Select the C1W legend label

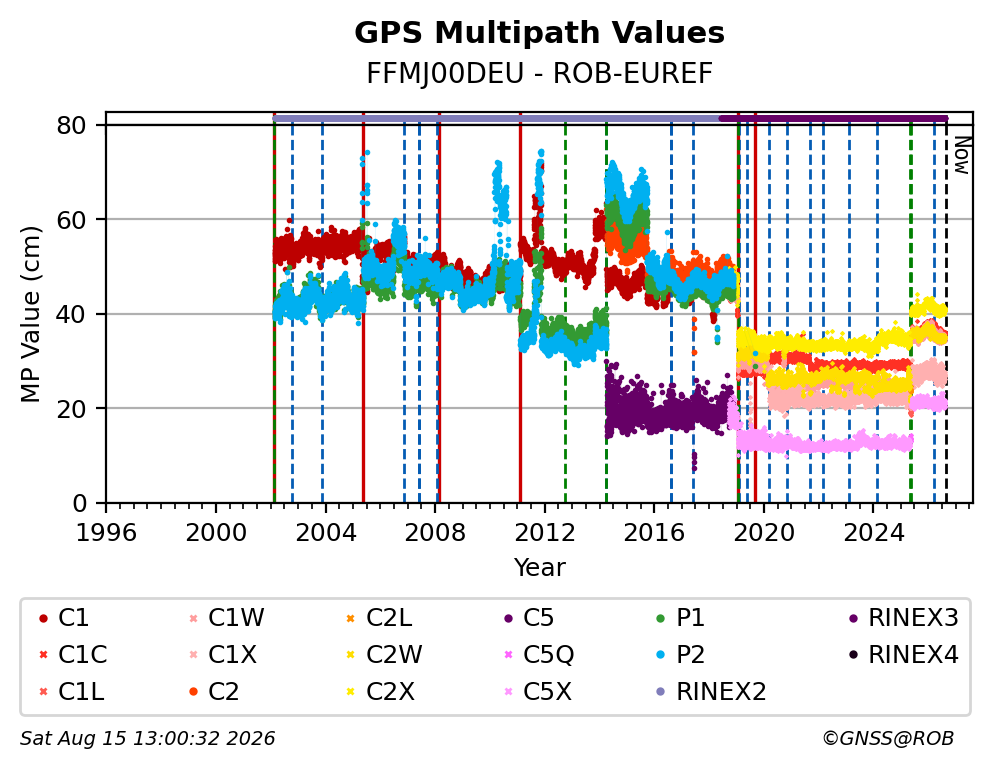236,618
